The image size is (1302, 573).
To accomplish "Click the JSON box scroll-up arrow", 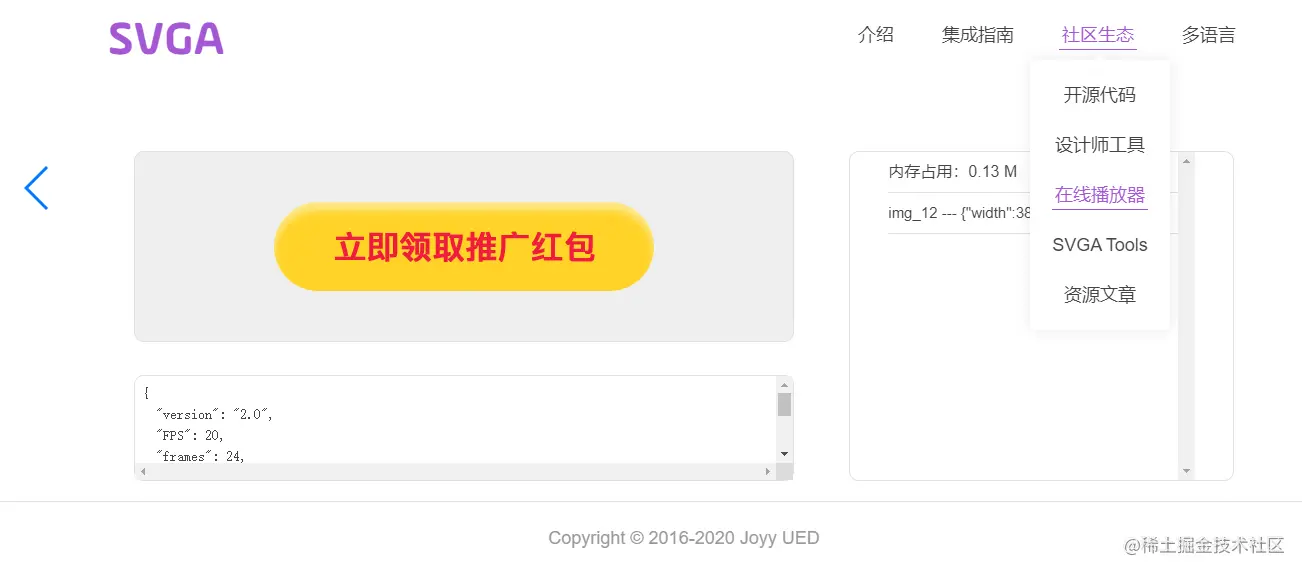I will click(784, 384).
